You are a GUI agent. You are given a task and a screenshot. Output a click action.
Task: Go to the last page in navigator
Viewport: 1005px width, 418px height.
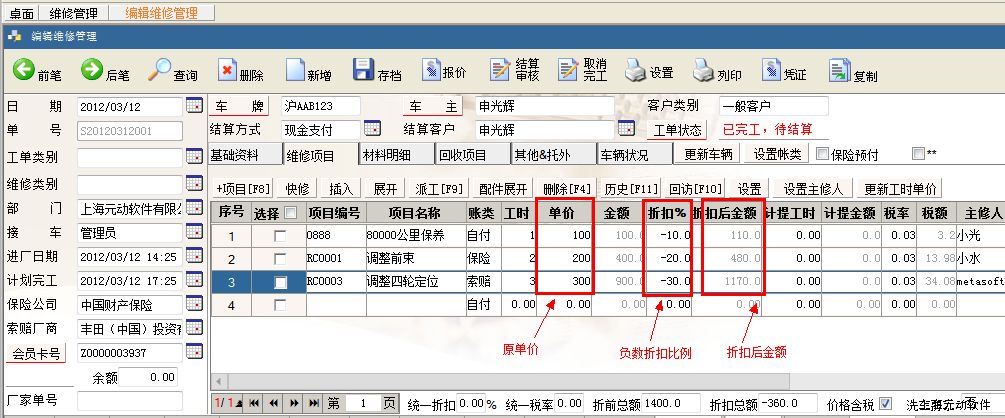click(x=312, y=403)
